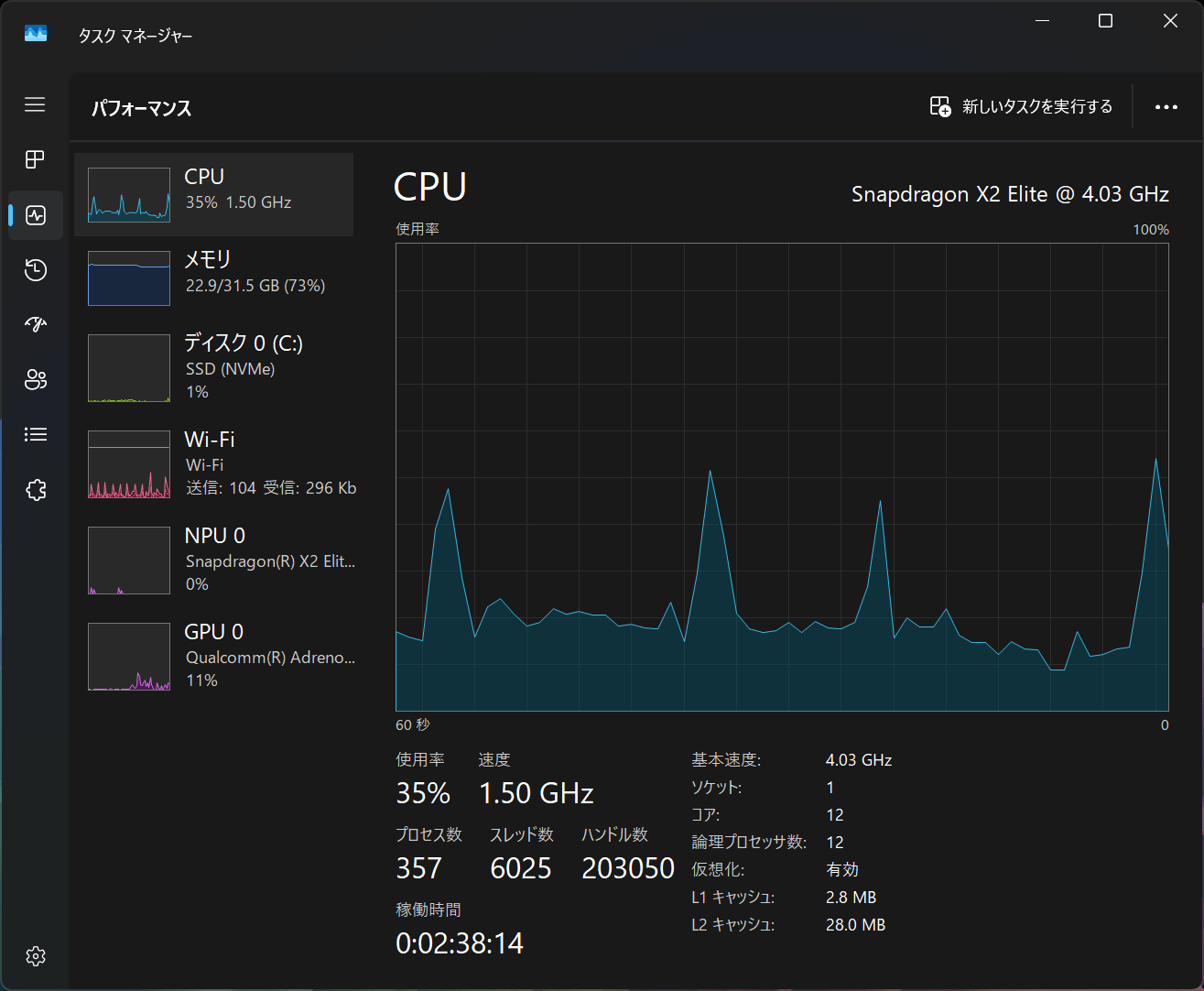Click the パフォーマンス page heading
This screenshot has width=1204, height=991.
click(x=142, y=108)
